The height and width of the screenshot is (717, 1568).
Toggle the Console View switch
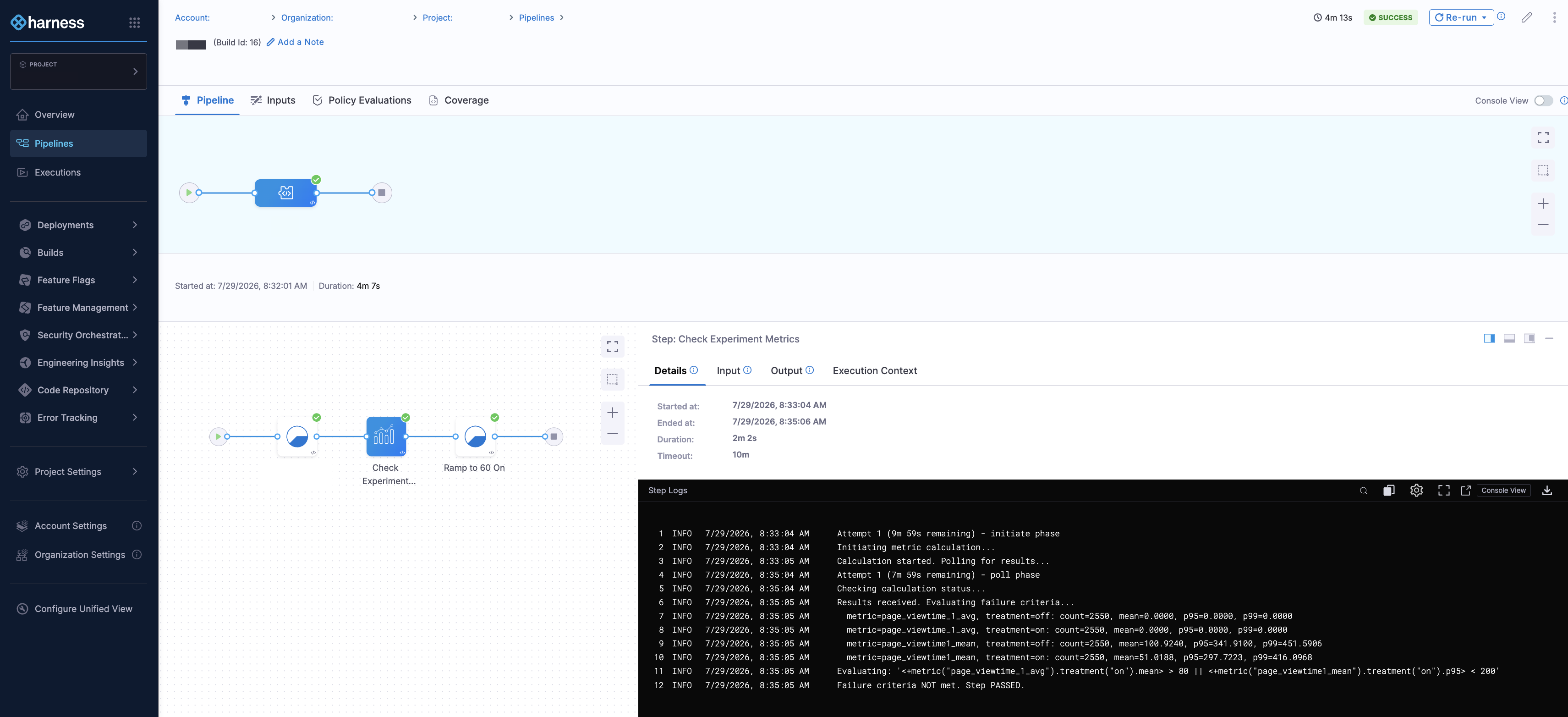(x=1543, y=101)
